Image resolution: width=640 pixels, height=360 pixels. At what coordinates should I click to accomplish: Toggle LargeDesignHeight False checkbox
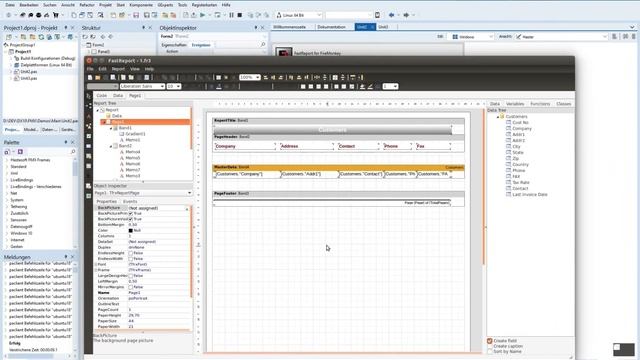coord(131,276)
